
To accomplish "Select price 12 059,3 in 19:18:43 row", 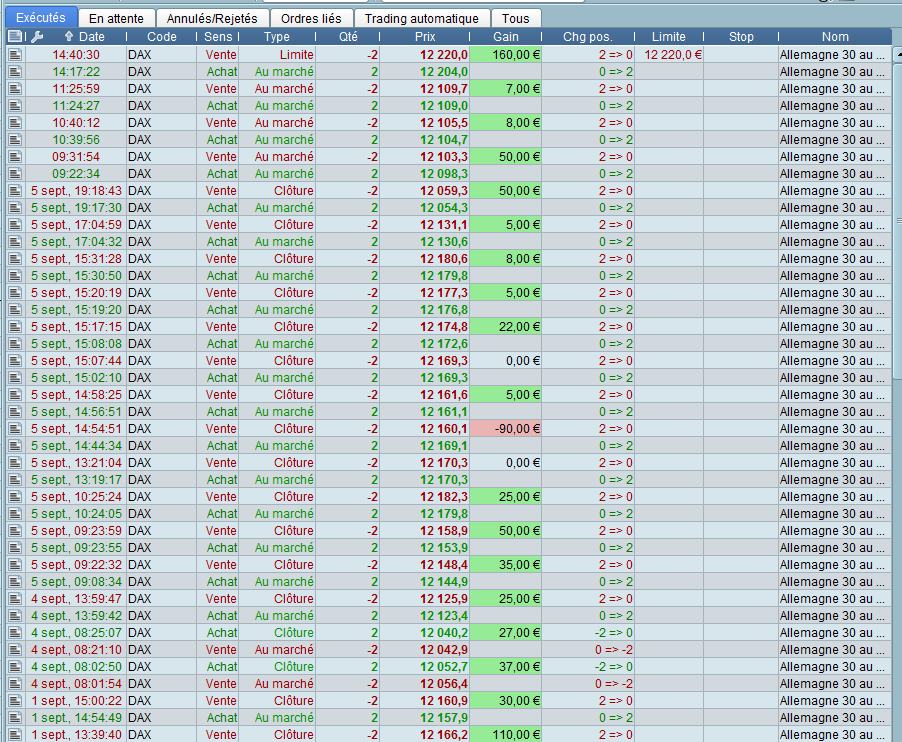I will [444, 190].
